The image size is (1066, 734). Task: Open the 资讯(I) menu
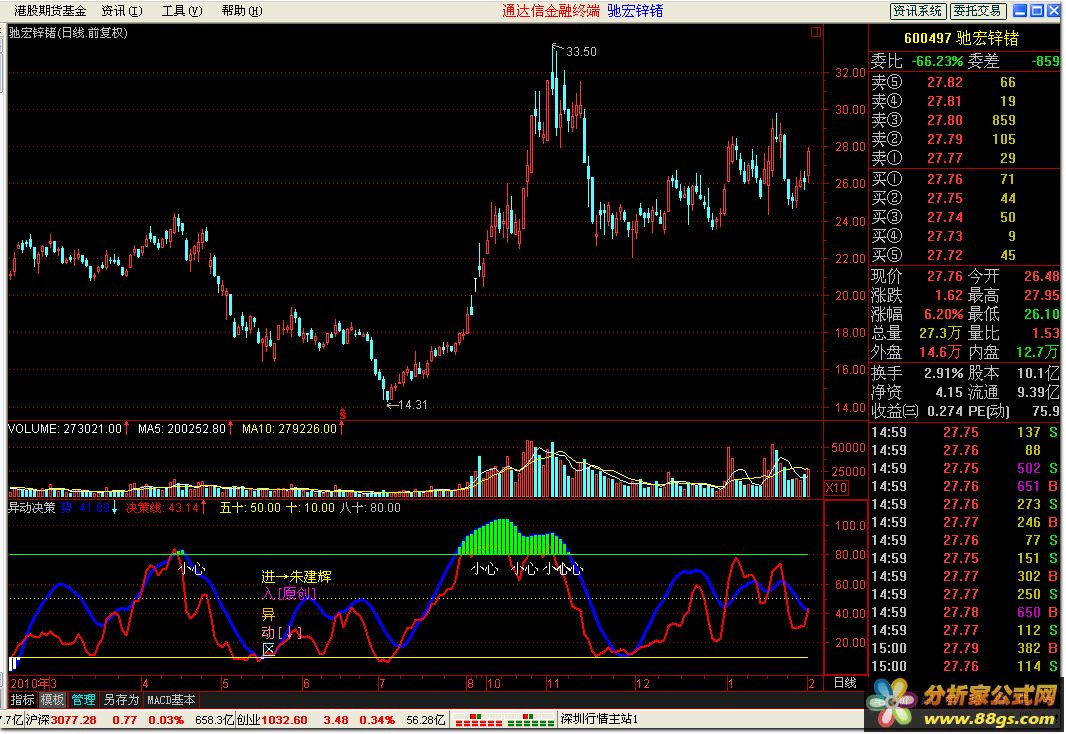tap(122, 11)
